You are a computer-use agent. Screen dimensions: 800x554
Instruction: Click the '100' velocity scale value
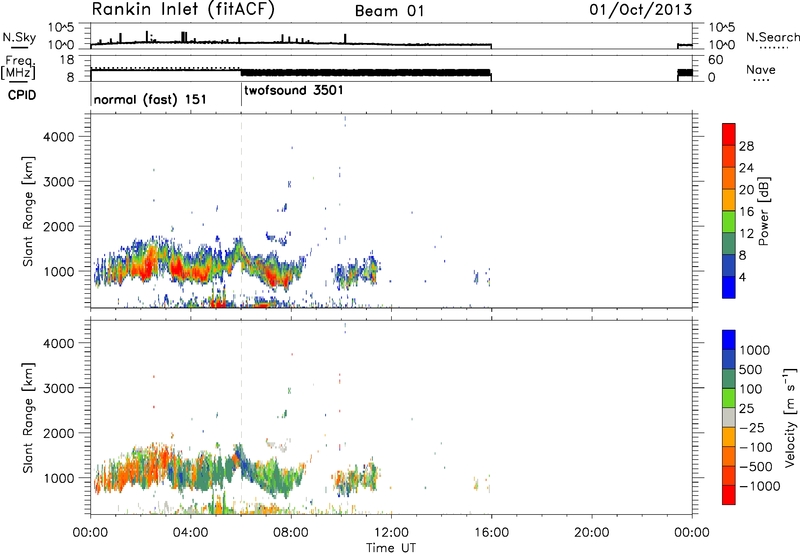[750, 389]
